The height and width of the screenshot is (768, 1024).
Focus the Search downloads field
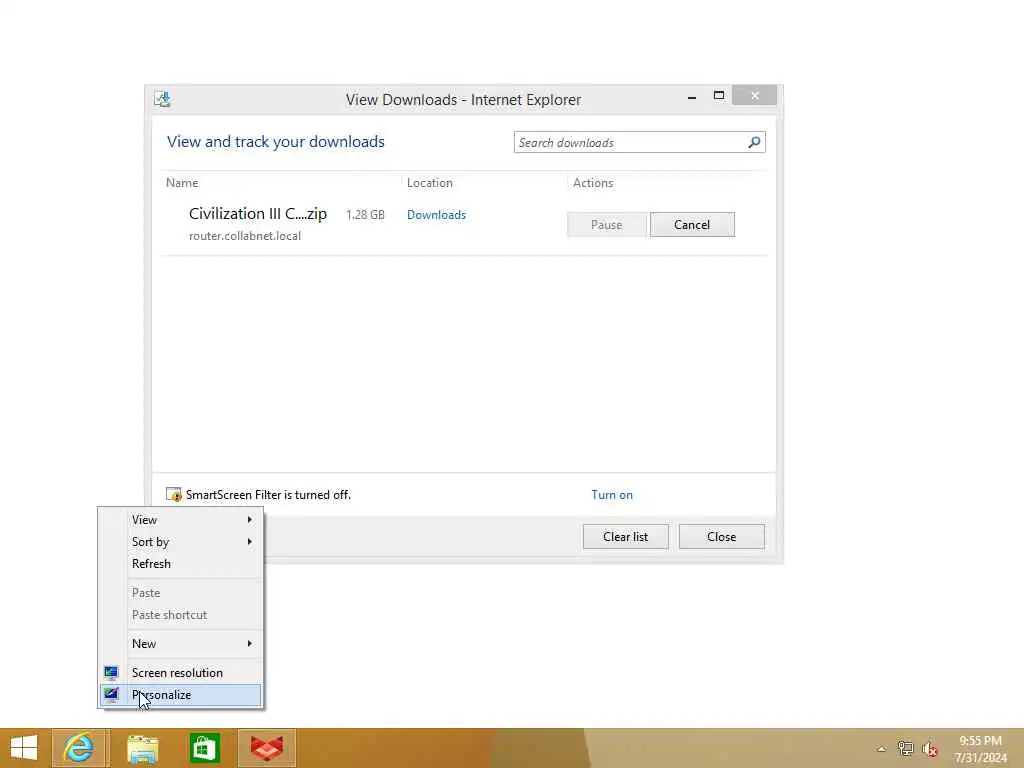pyautogui.click(x=639, y=142)
